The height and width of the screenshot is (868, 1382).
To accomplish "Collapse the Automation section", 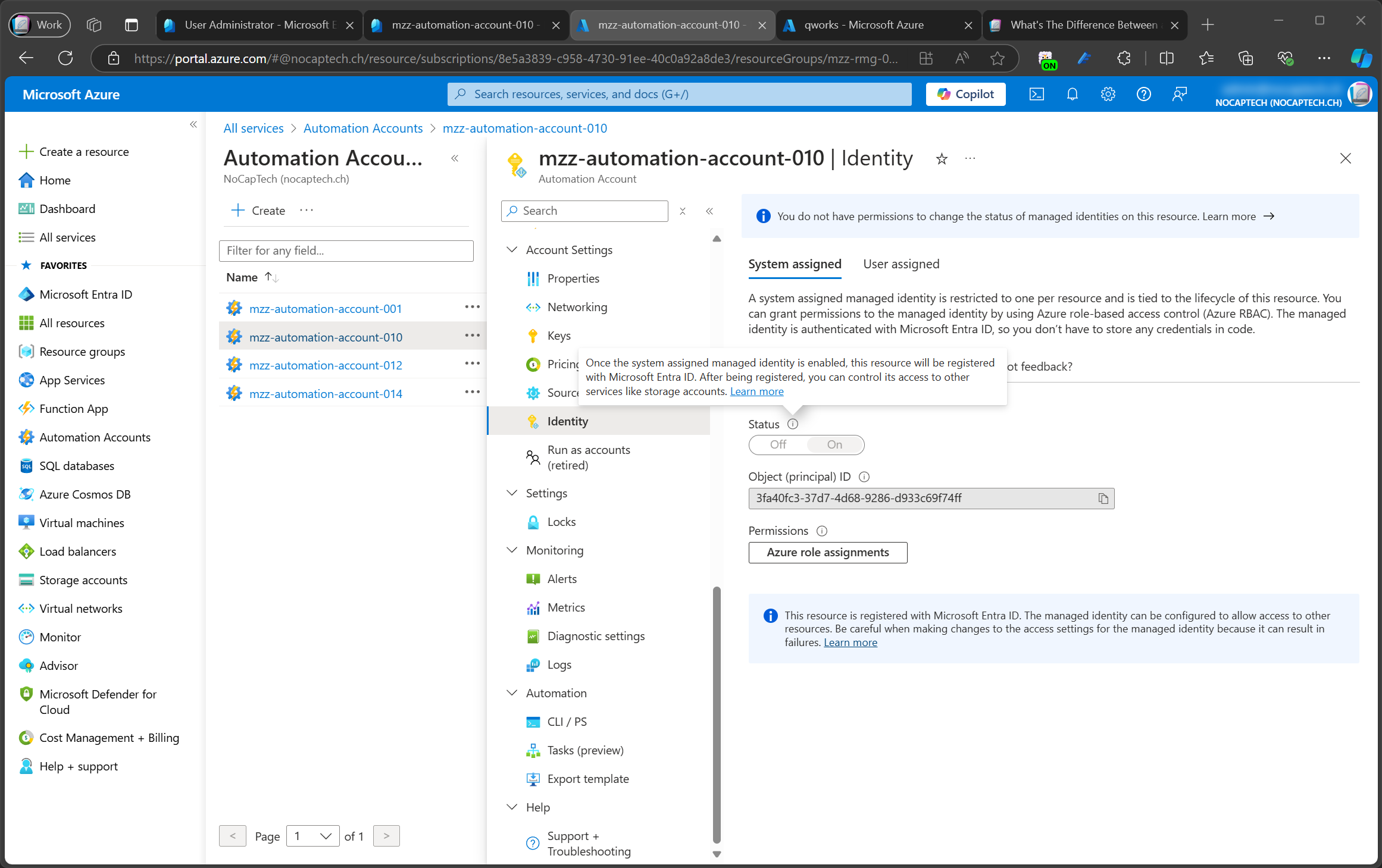I will [512, 693].
